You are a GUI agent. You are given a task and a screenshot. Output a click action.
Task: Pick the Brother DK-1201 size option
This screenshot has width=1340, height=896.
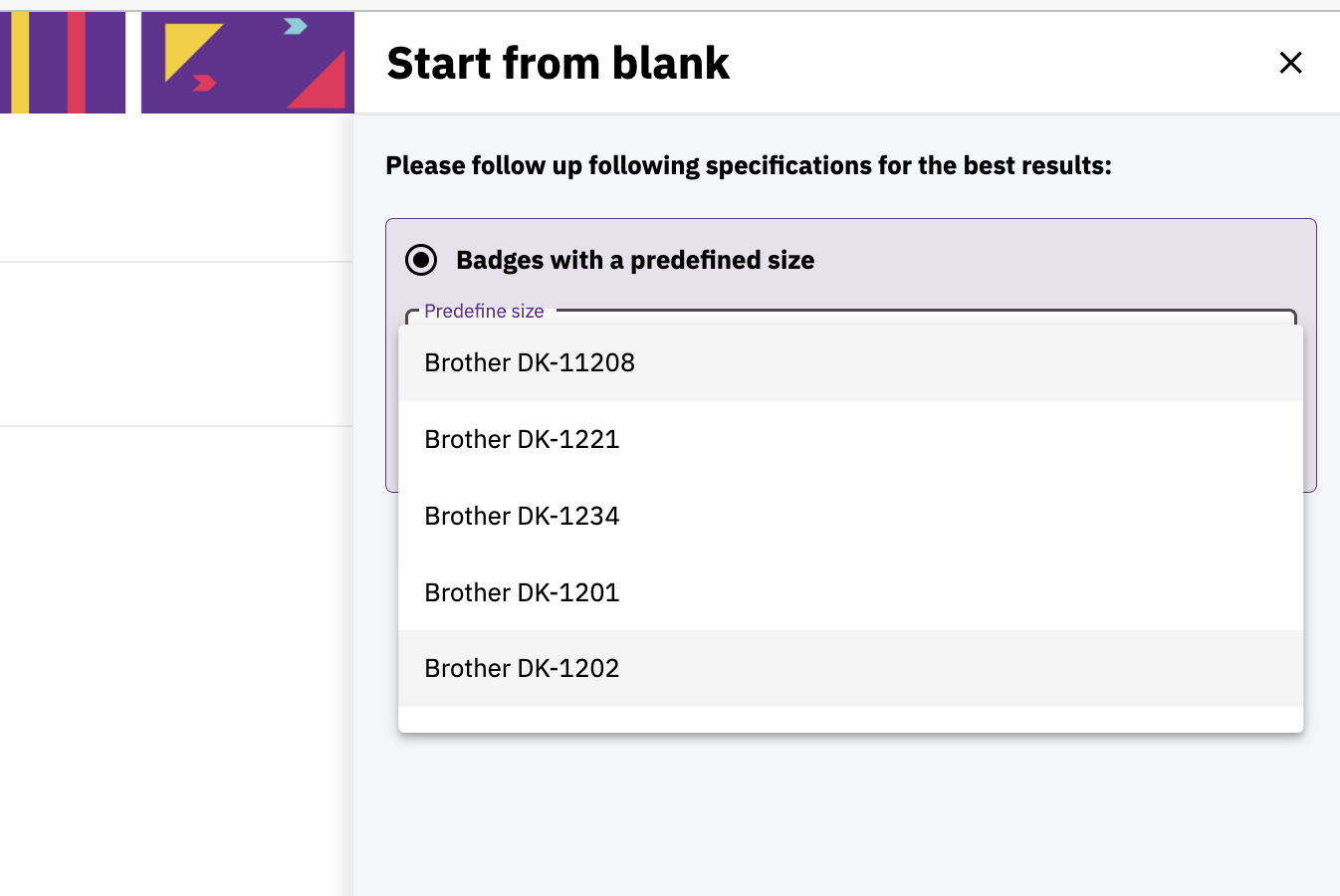(850, 592)
